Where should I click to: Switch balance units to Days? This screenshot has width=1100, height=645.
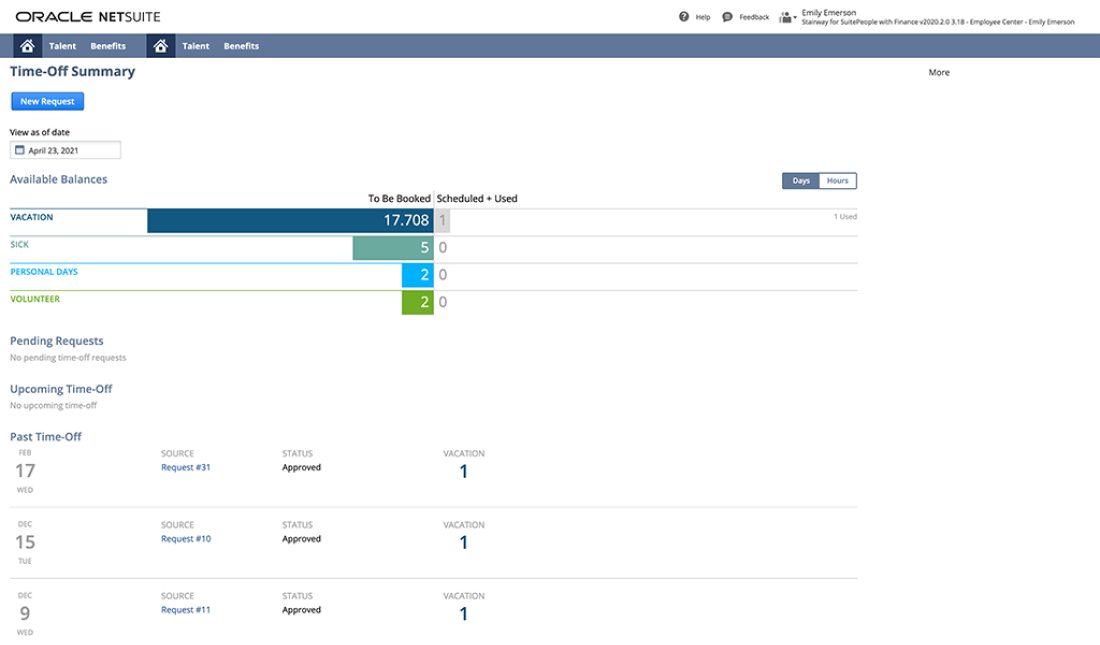(x=801, y=181)
